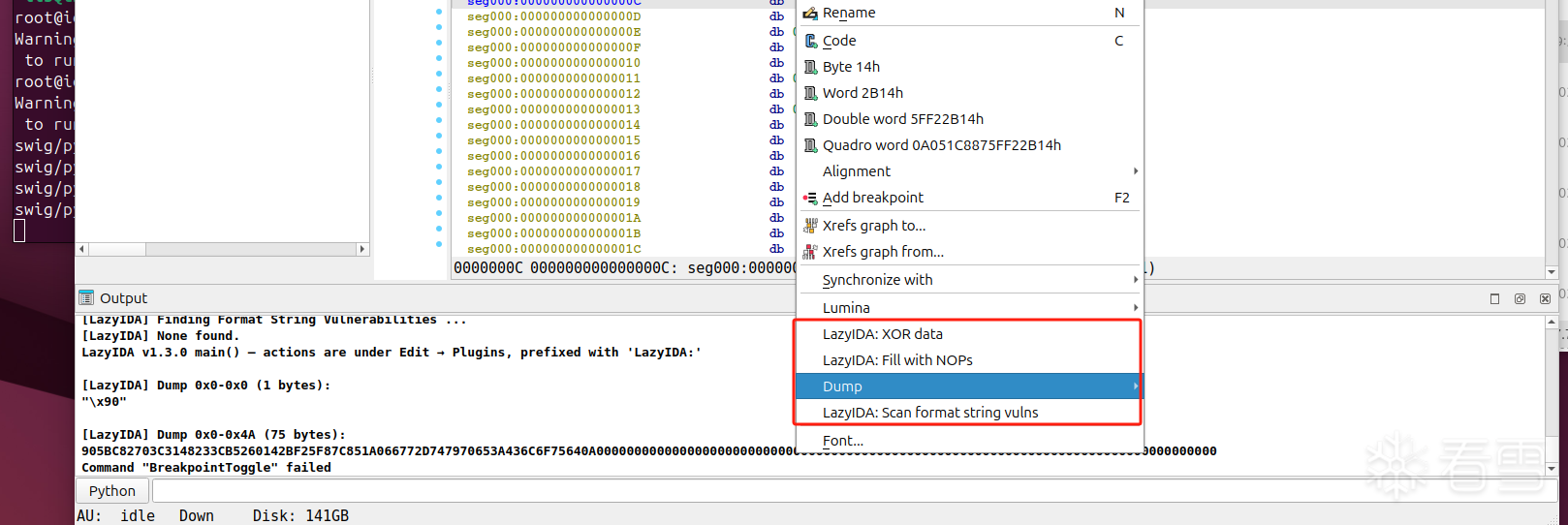The image size is (1568, 525).
Task: Toggle breakpoint dot at seg000:0000000000000016
Action: 439,152
